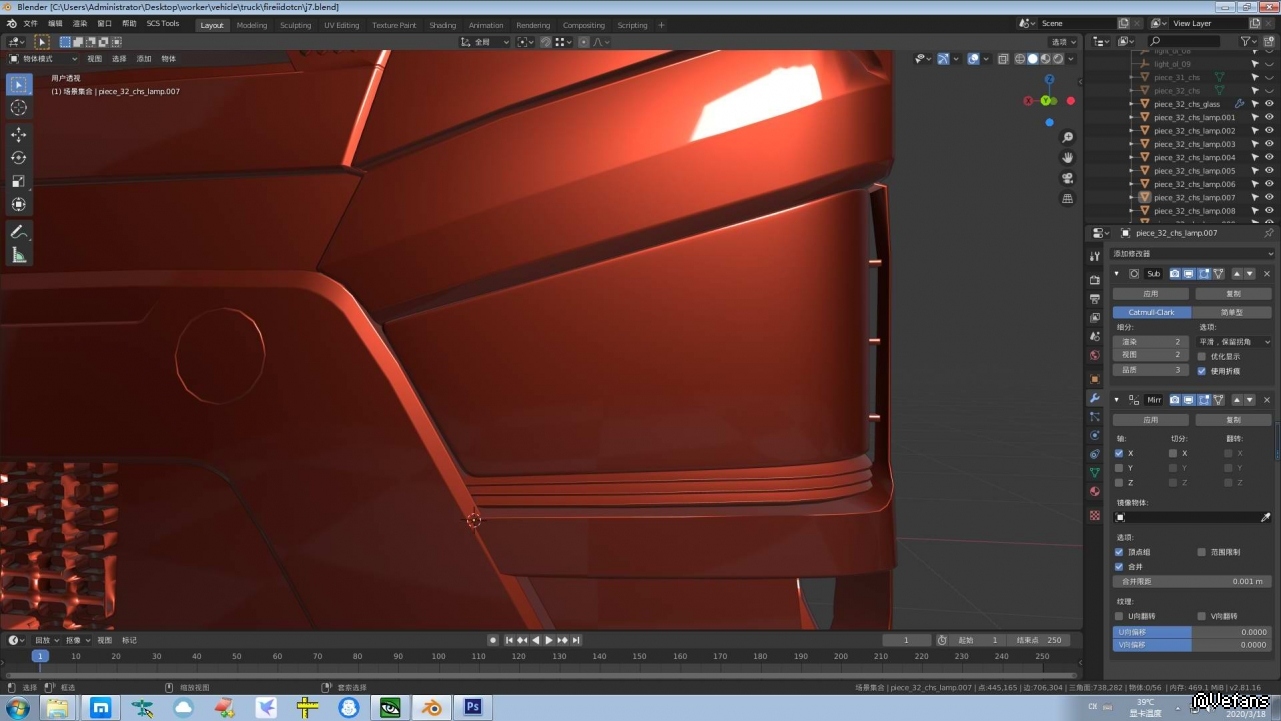Hide piece_32_chs_lamp.003 using its eye icon
The height and width of the screenshot is (721, 1281).
[1269, 144]
